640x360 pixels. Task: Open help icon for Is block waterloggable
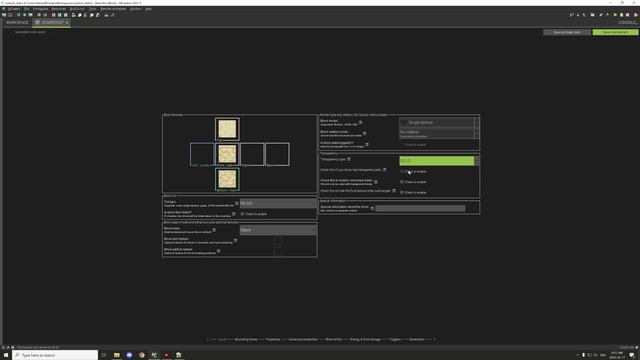coord(367,144)
